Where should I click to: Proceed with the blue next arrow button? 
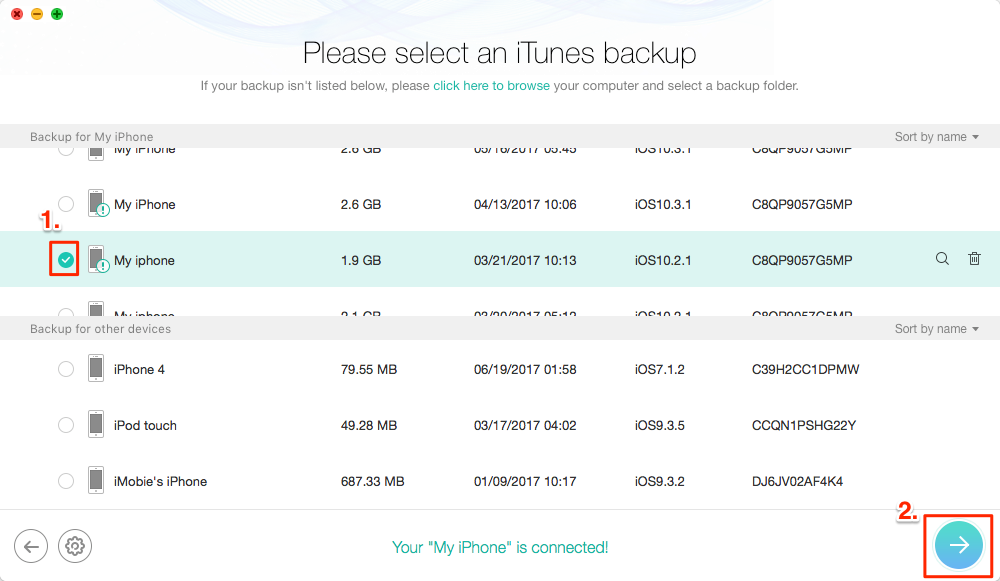958,545
